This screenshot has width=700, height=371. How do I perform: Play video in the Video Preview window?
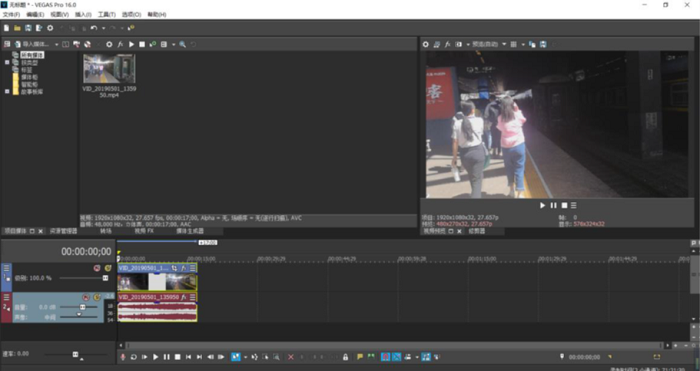coord(542,205)
